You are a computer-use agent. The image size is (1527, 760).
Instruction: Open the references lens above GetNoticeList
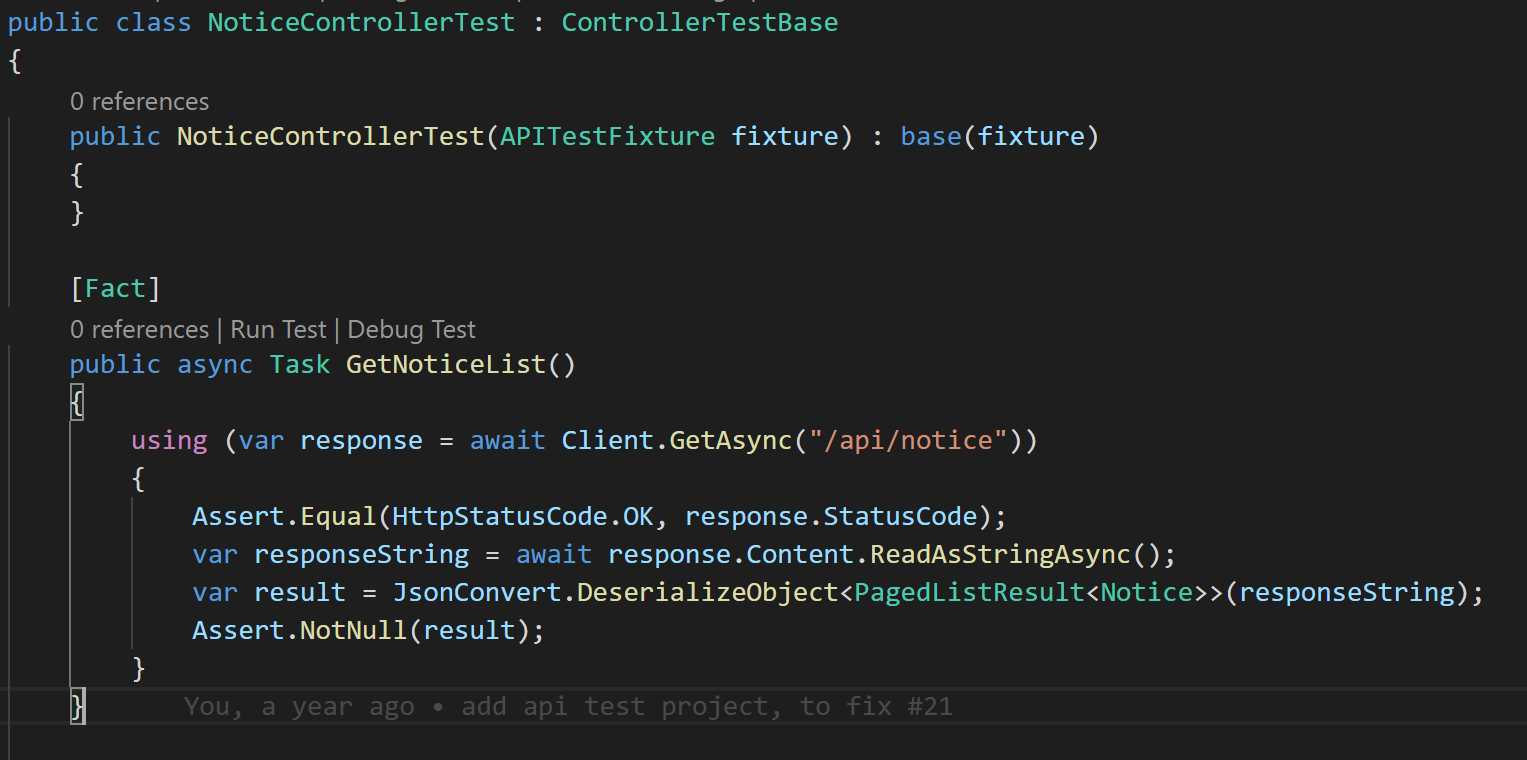tap(139, 330)
